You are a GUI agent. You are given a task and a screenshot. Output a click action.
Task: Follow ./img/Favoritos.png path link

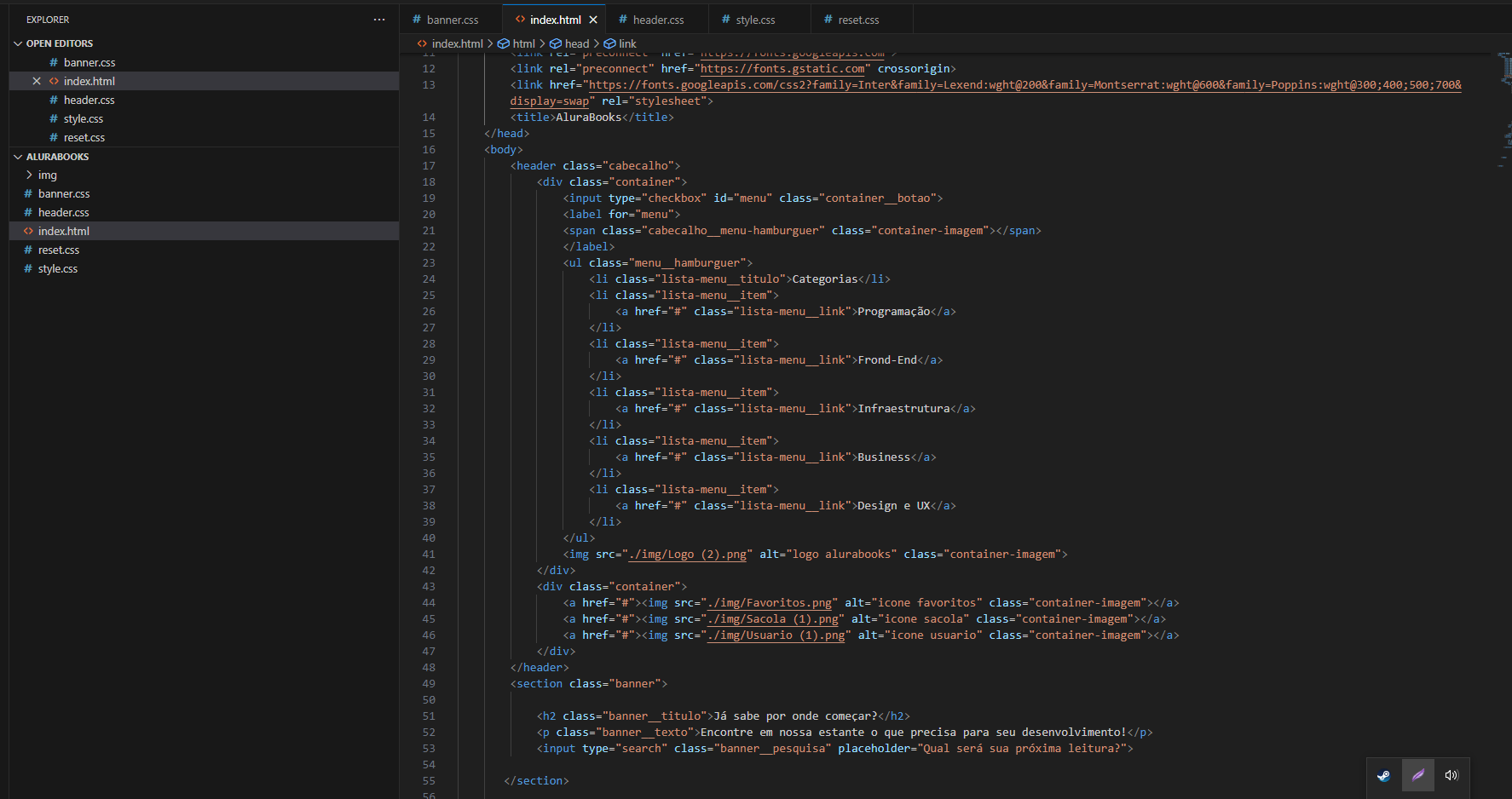(769, 602)
